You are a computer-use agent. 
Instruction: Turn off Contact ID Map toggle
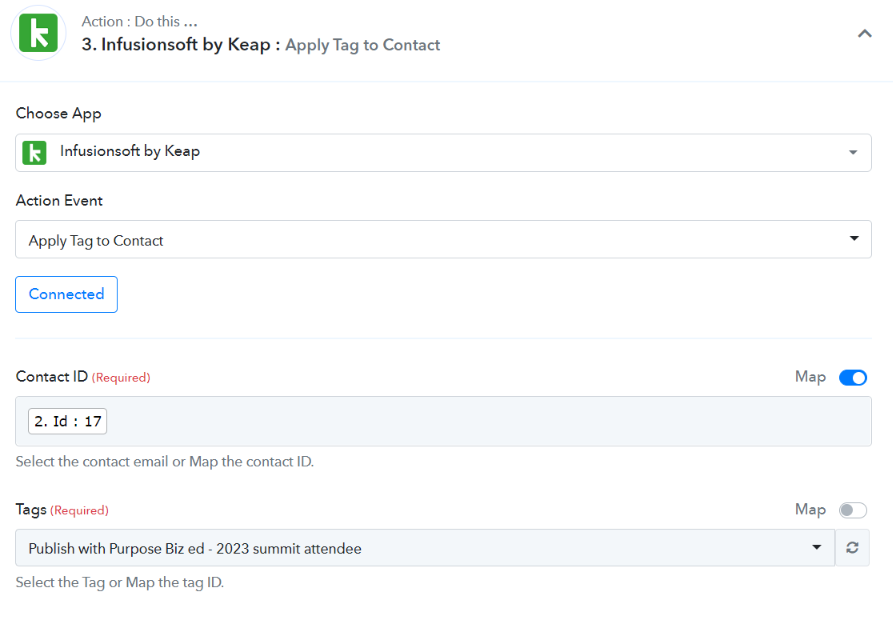[x=853, y=378]
